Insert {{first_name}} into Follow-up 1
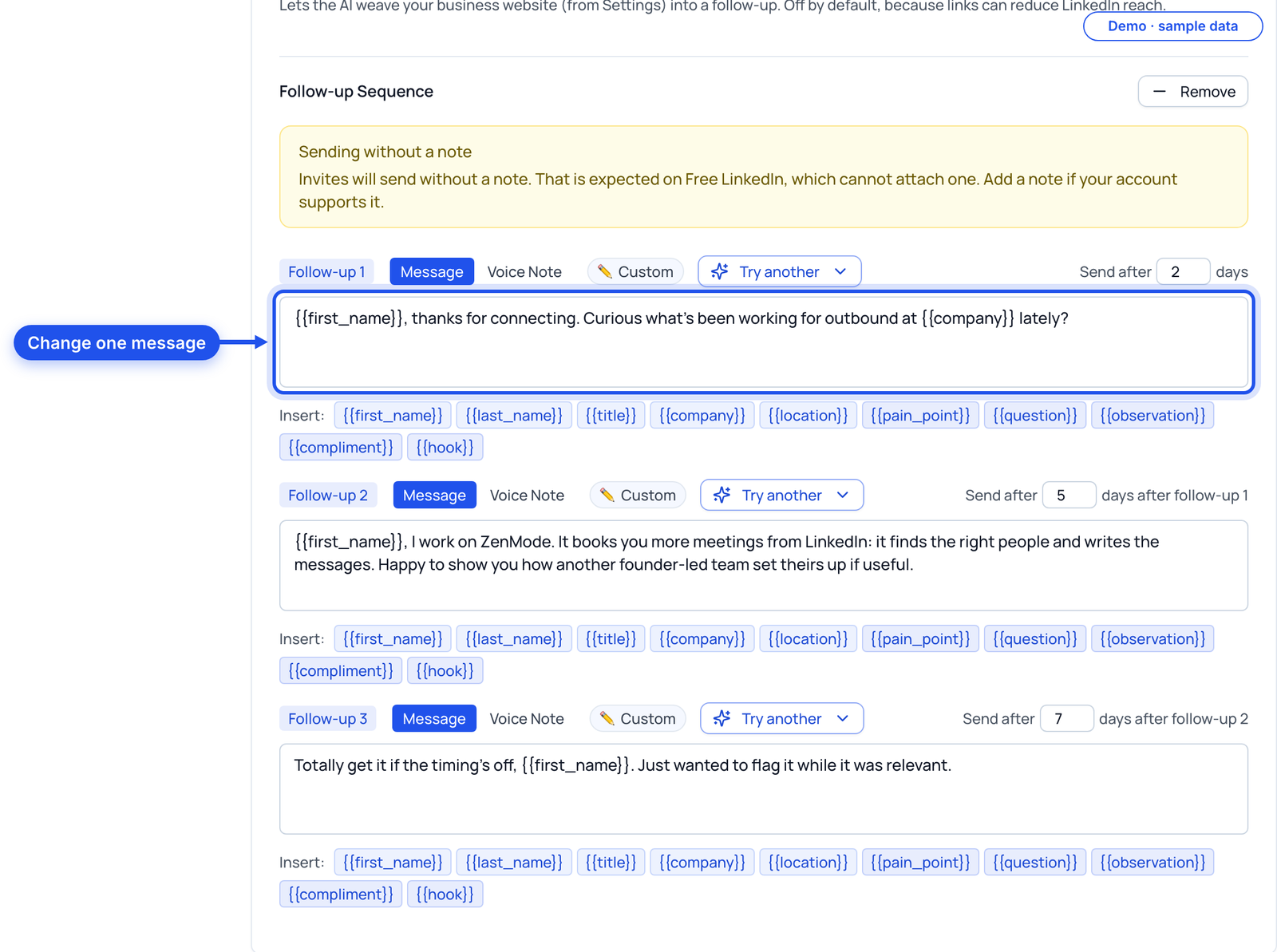1277x952 pixels. coord(393,415)
